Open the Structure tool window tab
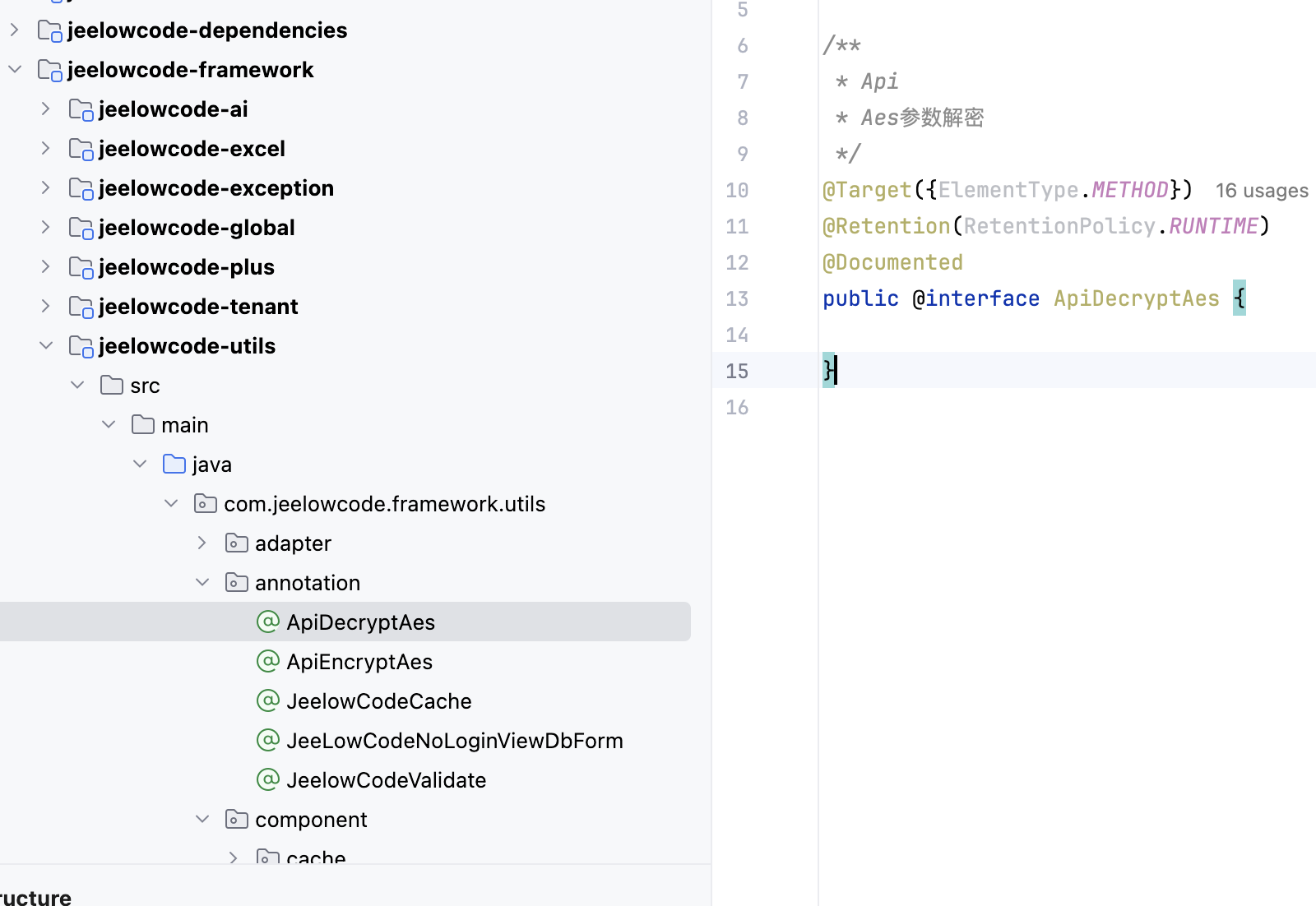Screen dimensions: 1316x906 (x=35, y=897)
